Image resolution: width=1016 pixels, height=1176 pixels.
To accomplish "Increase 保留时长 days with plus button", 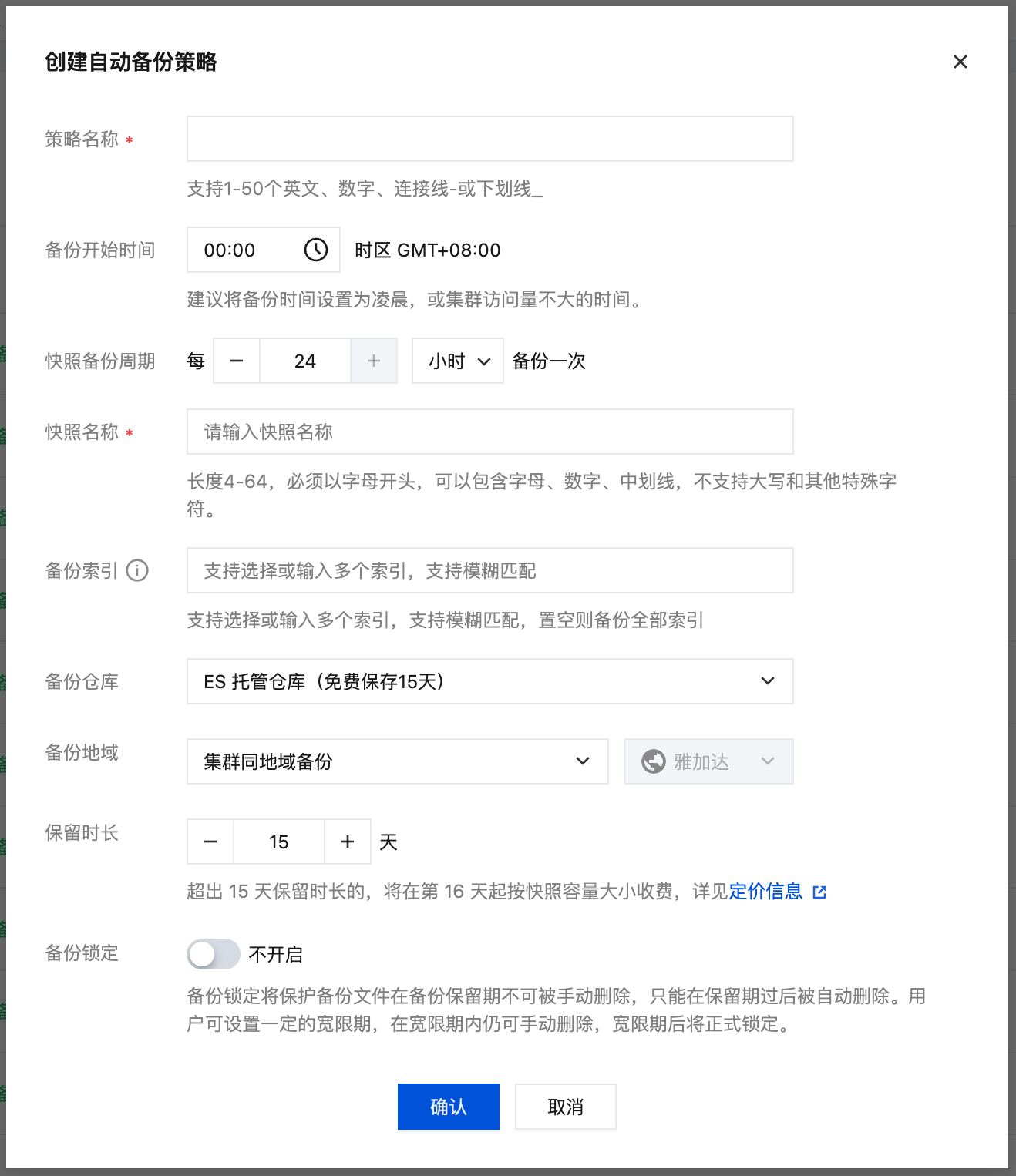I will pyautogui.click(x=348, y=842).
